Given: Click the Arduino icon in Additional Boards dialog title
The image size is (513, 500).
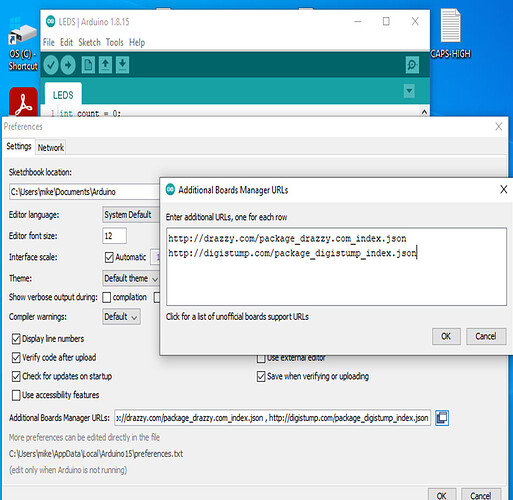Looking at the screenshot, I should [170, 190].
